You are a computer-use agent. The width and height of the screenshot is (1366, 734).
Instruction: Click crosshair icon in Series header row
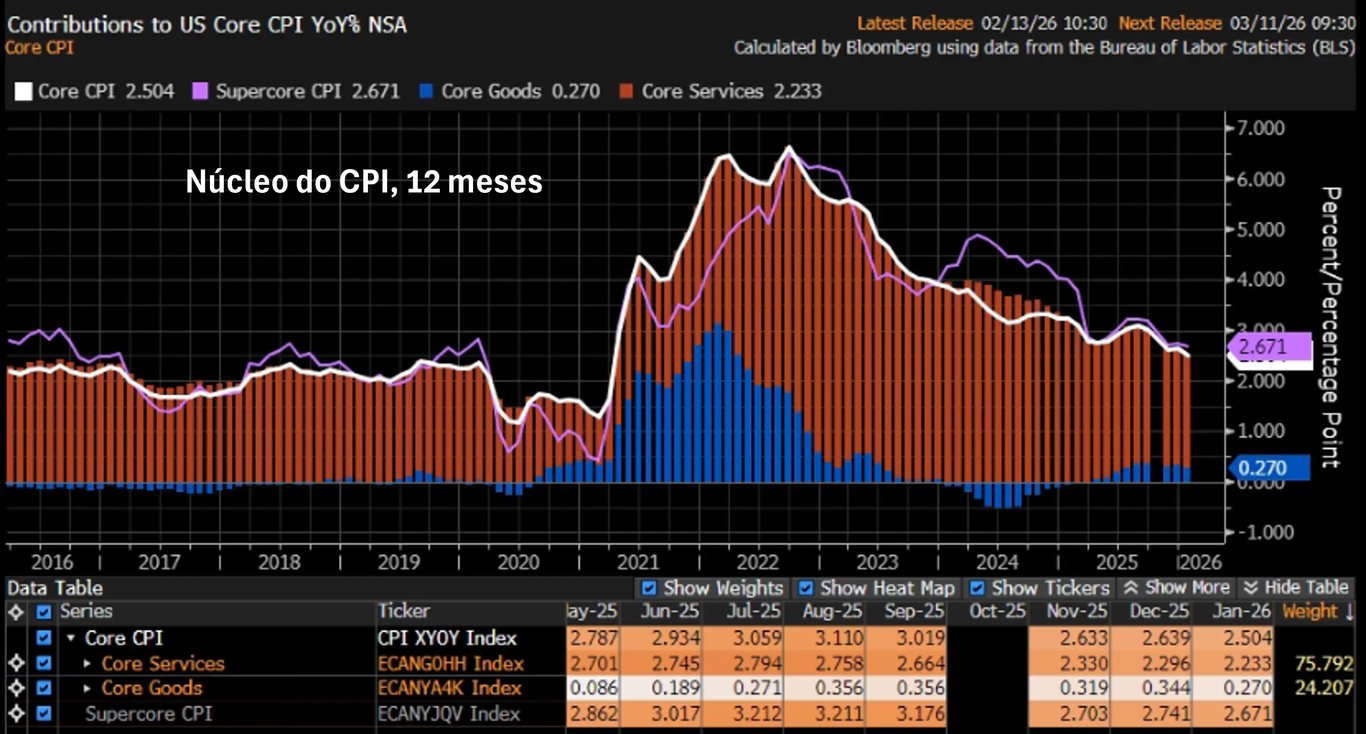[x=15, y=611]
